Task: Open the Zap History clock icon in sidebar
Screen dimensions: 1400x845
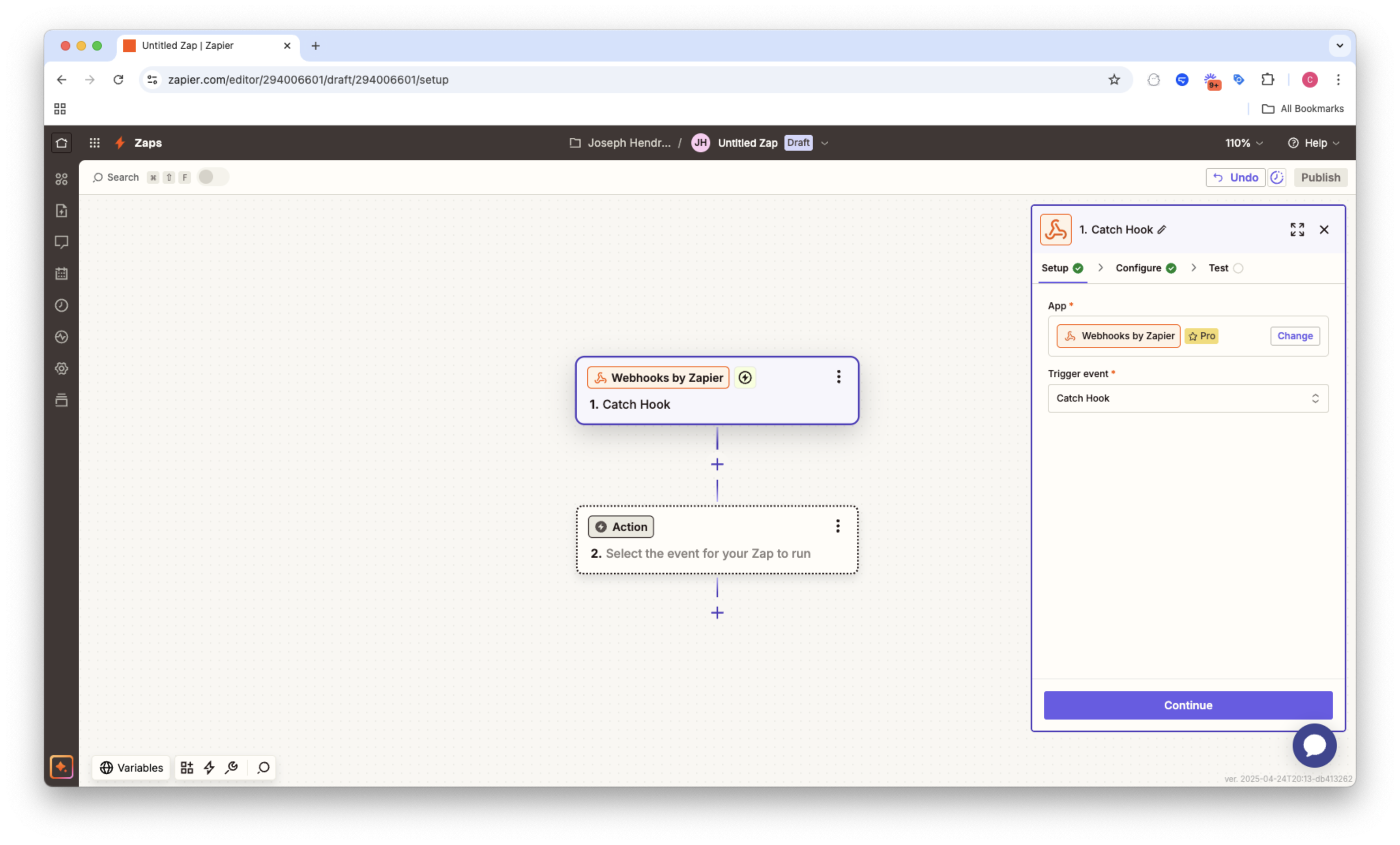Action: click(62, 305)
